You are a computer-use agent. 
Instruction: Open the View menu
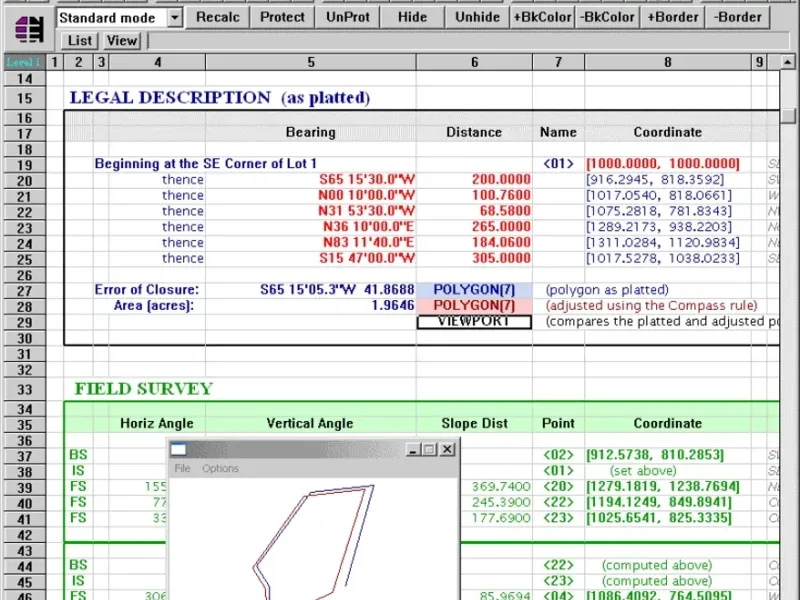121,40
